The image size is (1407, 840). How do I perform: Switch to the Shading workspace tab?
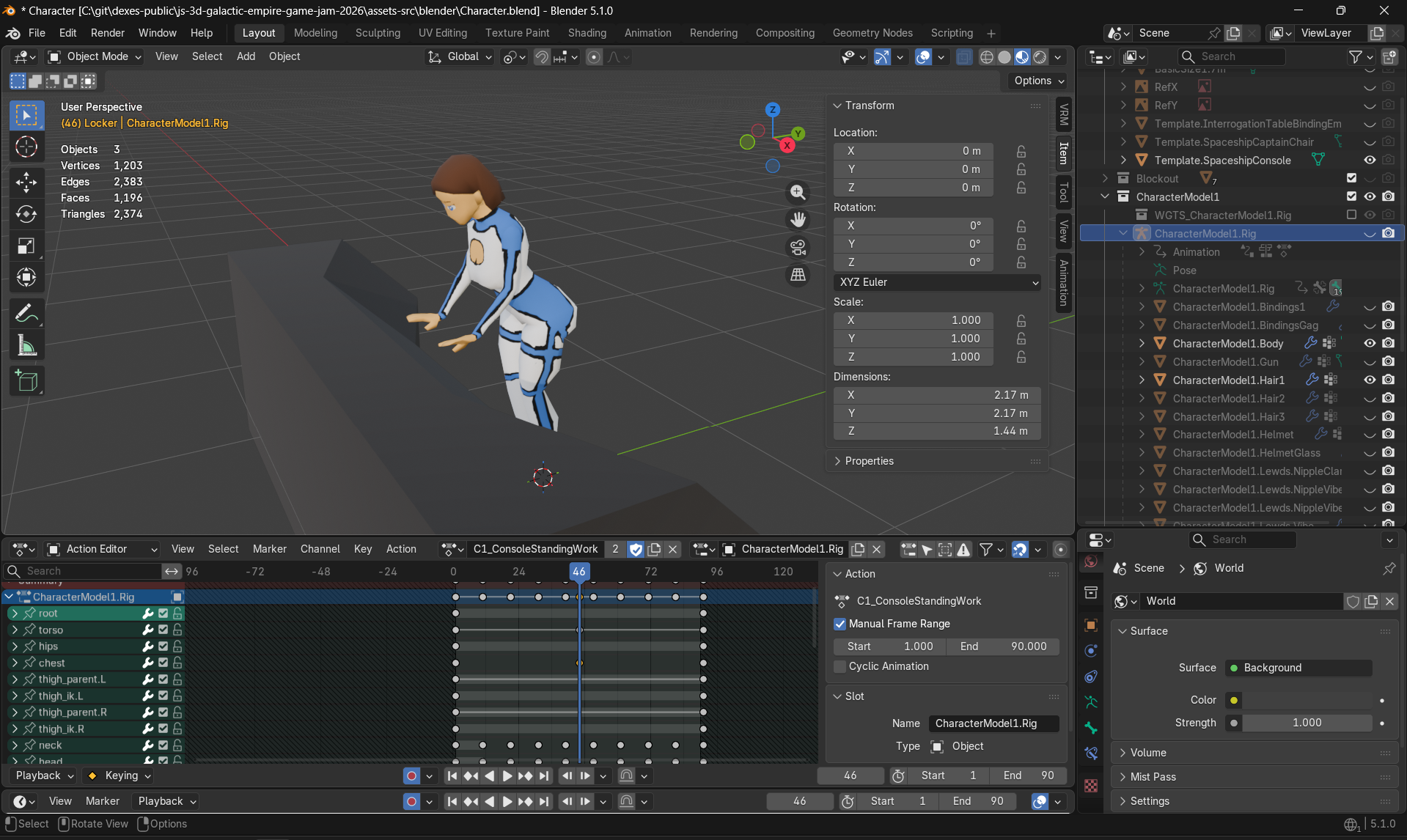[x=587, y=33]
